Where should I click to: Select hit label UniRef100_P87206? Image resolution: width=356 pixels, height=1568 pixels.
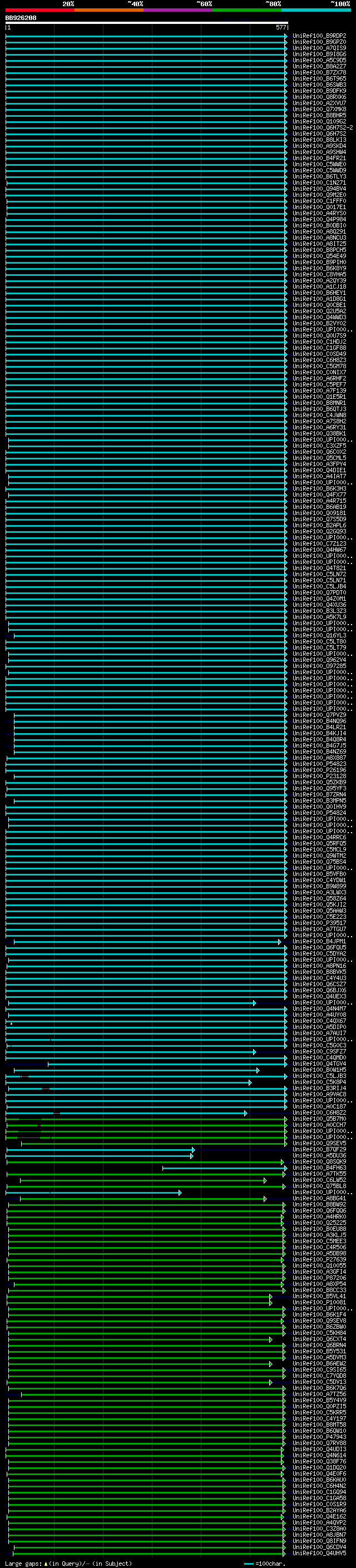tap(319, 1278)
